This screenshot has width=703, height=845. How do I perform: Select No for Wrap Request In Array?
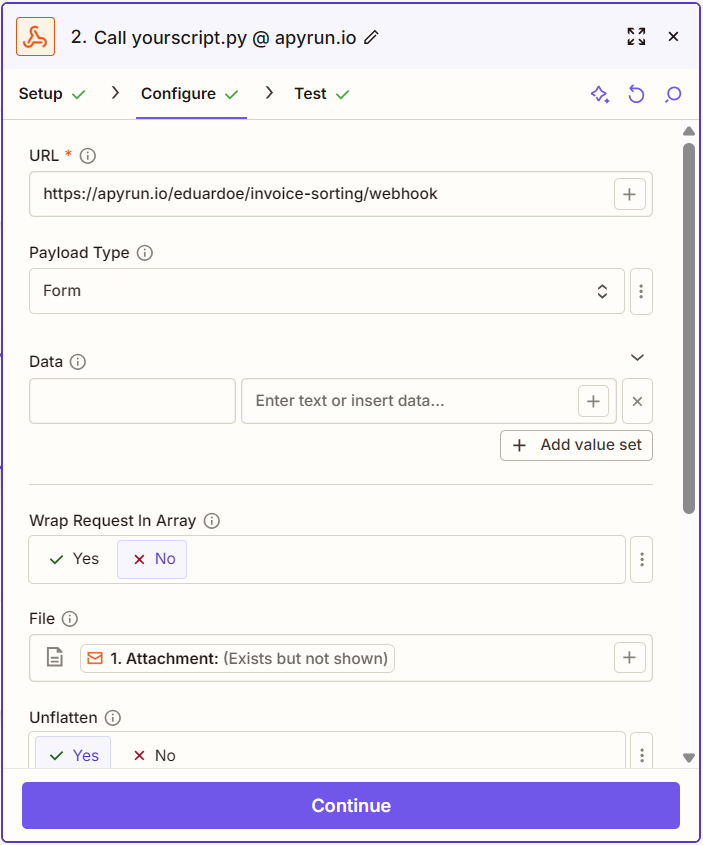(x=152, y=559)
